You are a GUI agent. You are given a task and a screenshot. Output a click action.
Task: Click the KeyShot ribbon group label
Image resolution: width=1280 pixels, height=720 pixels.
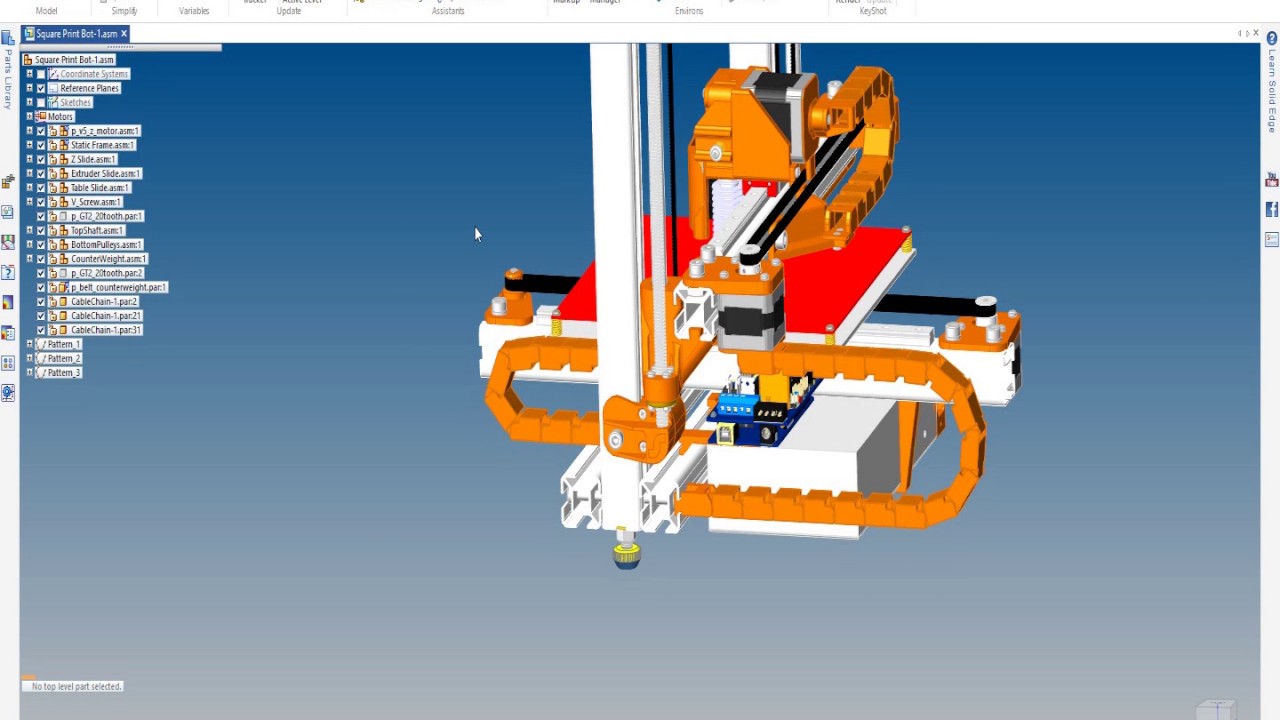click(873, 11)
